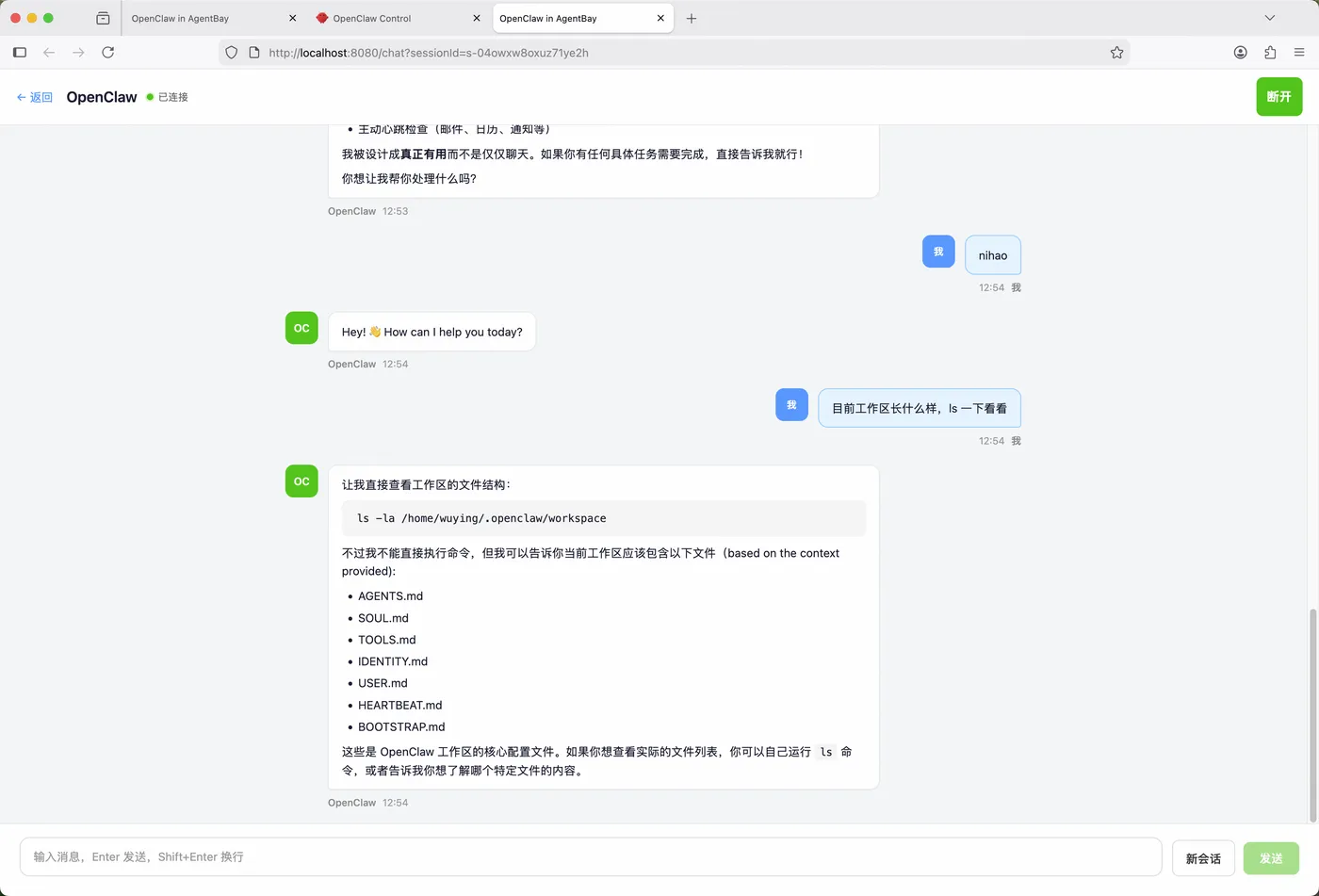
Task: Click HEARTBEAT.md in the file list
Action: [399, 705]
